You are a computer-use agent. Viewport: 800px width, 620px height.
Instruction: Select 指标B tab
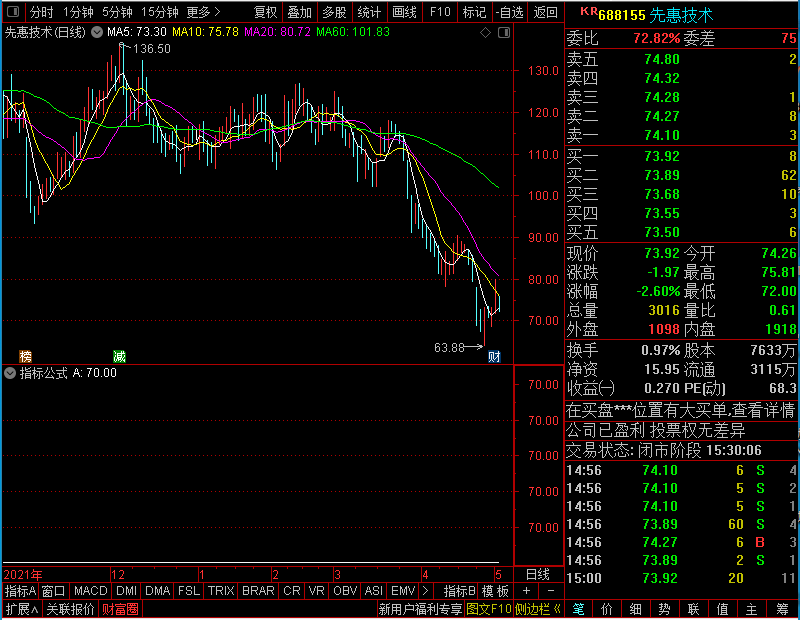(459, 591)
